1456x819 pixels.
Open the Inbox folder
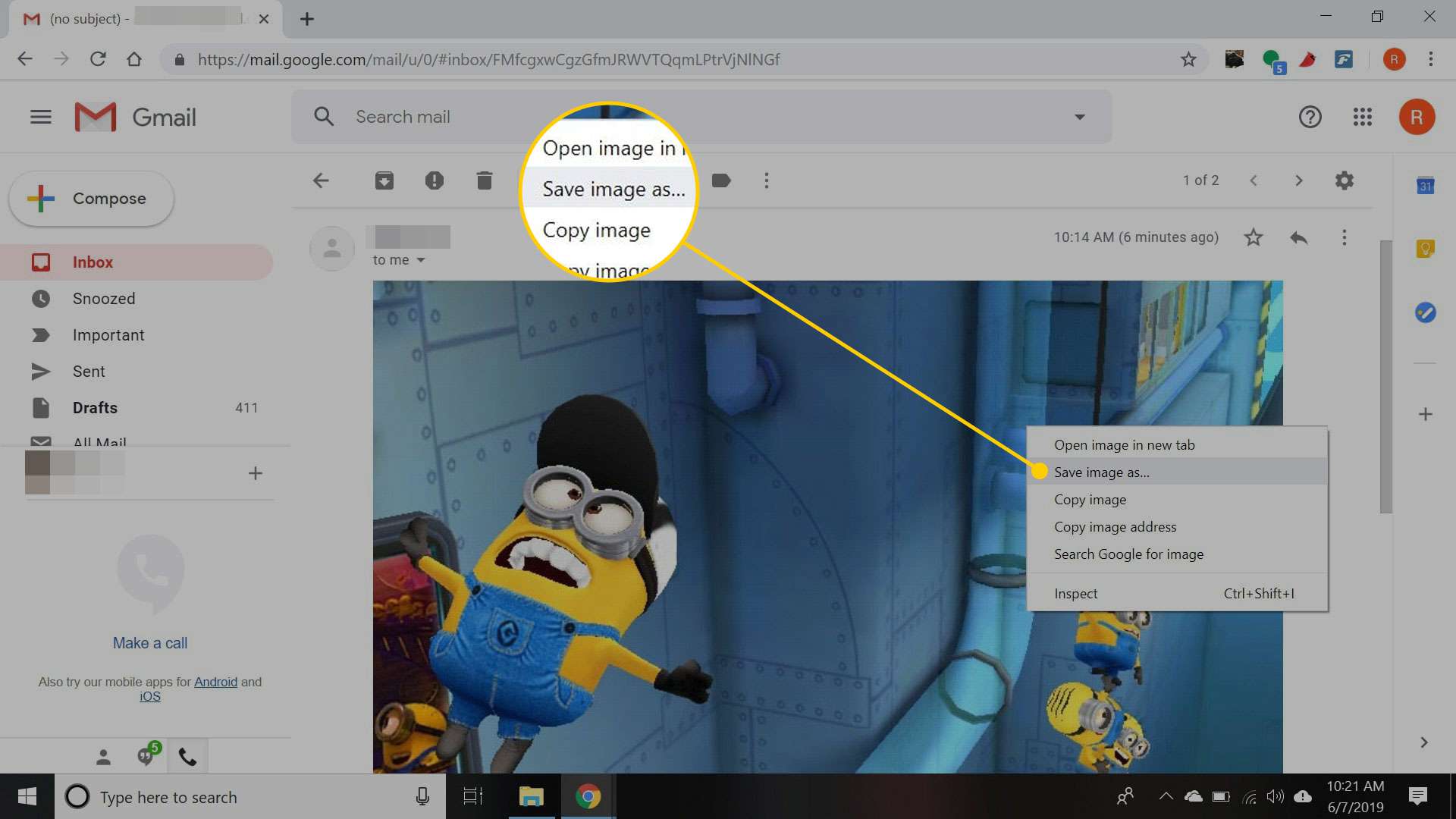pyautogui.click(x=136, y=262)
